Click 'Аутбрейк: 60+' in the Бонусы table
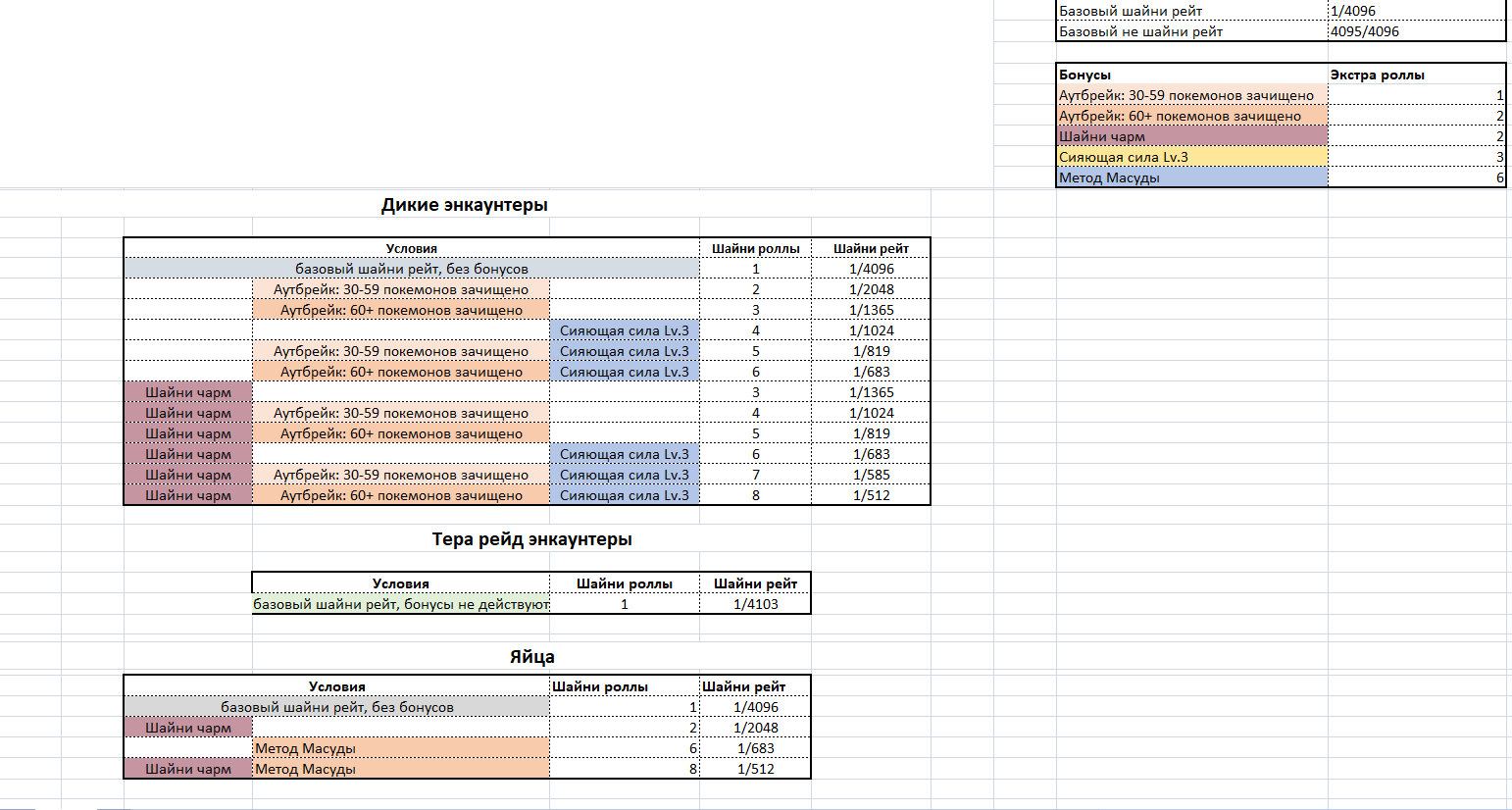The image size is (1512, 810). pos(1191,116)
